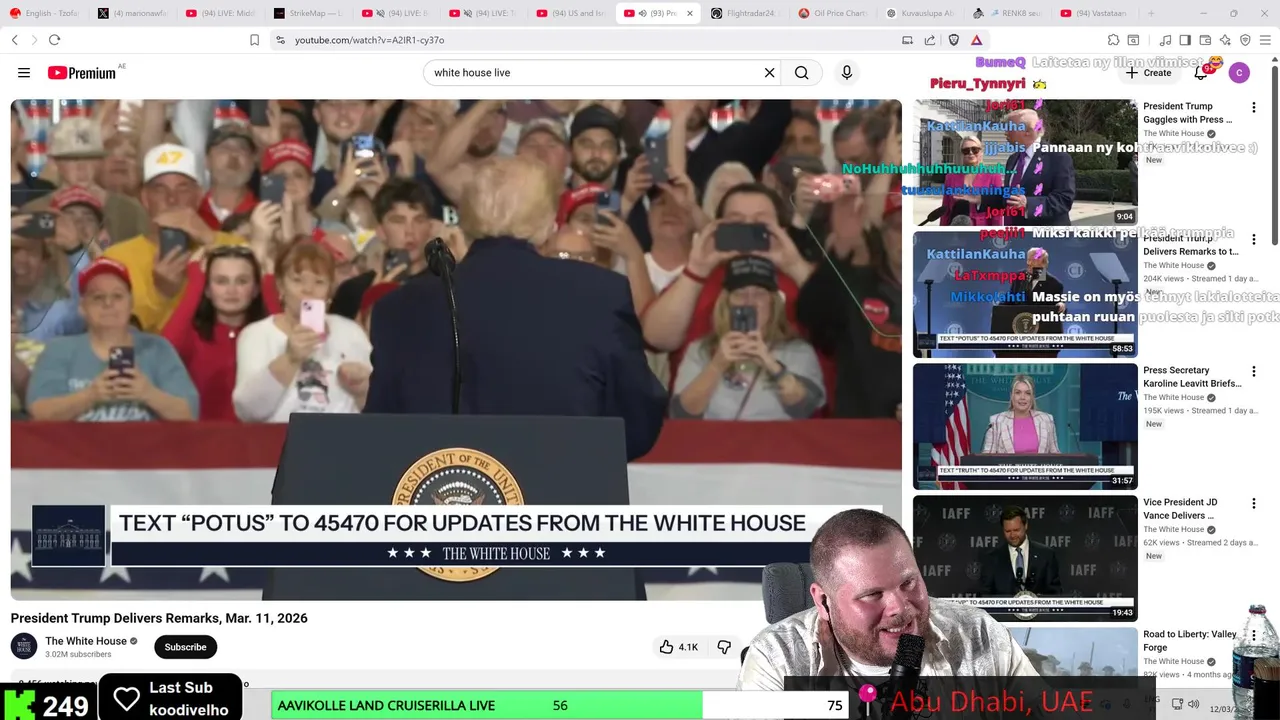Open Road to Liberty: Valley Forge title
The height and width of the screenshot is (720, 1280).
[1190, 641]
